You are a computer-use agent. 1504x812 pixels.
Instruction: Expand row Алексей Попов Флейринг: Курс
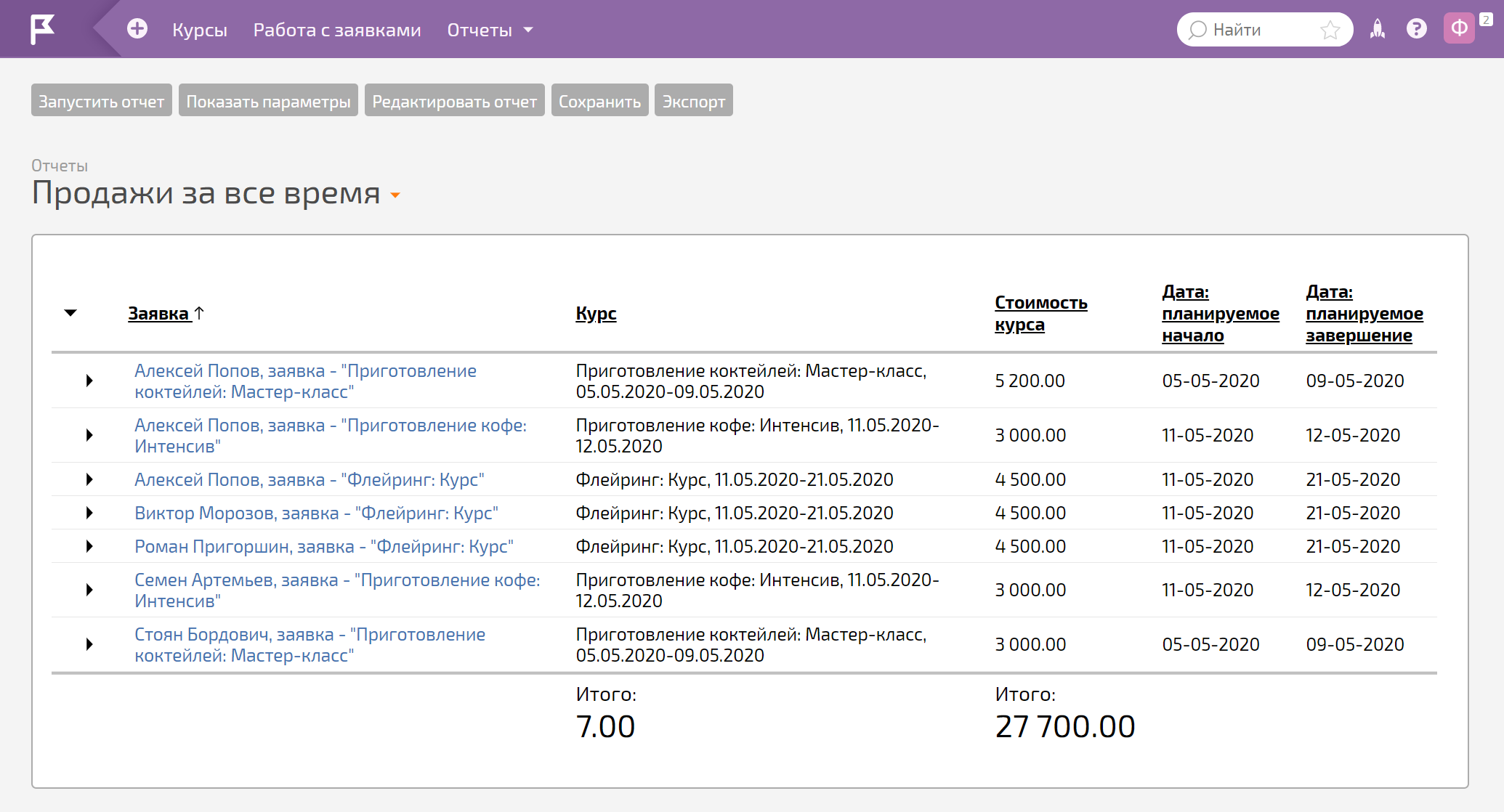[x=89, y=479]
